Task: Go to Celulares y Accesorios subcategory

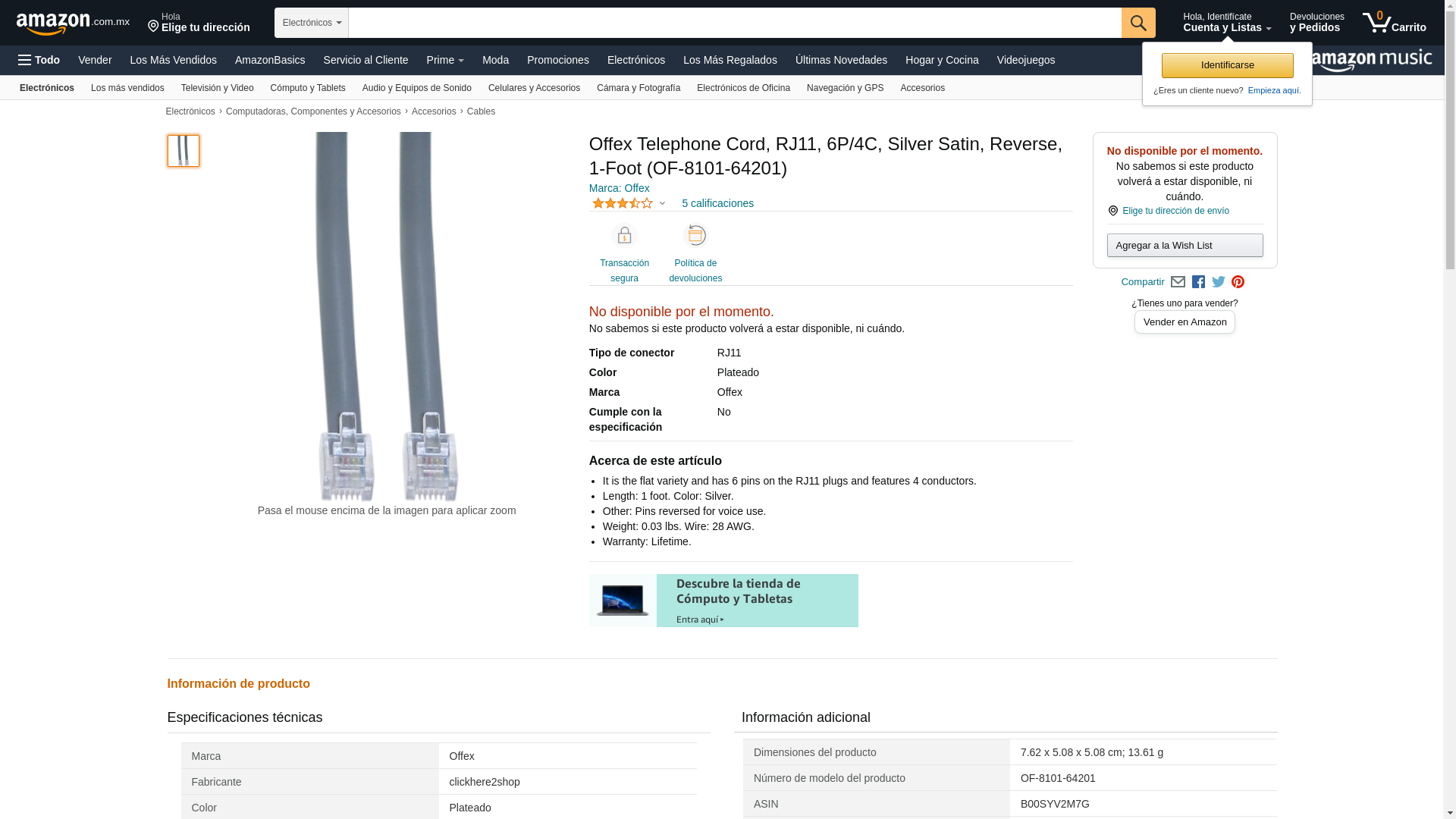Action: coord(534,88)
